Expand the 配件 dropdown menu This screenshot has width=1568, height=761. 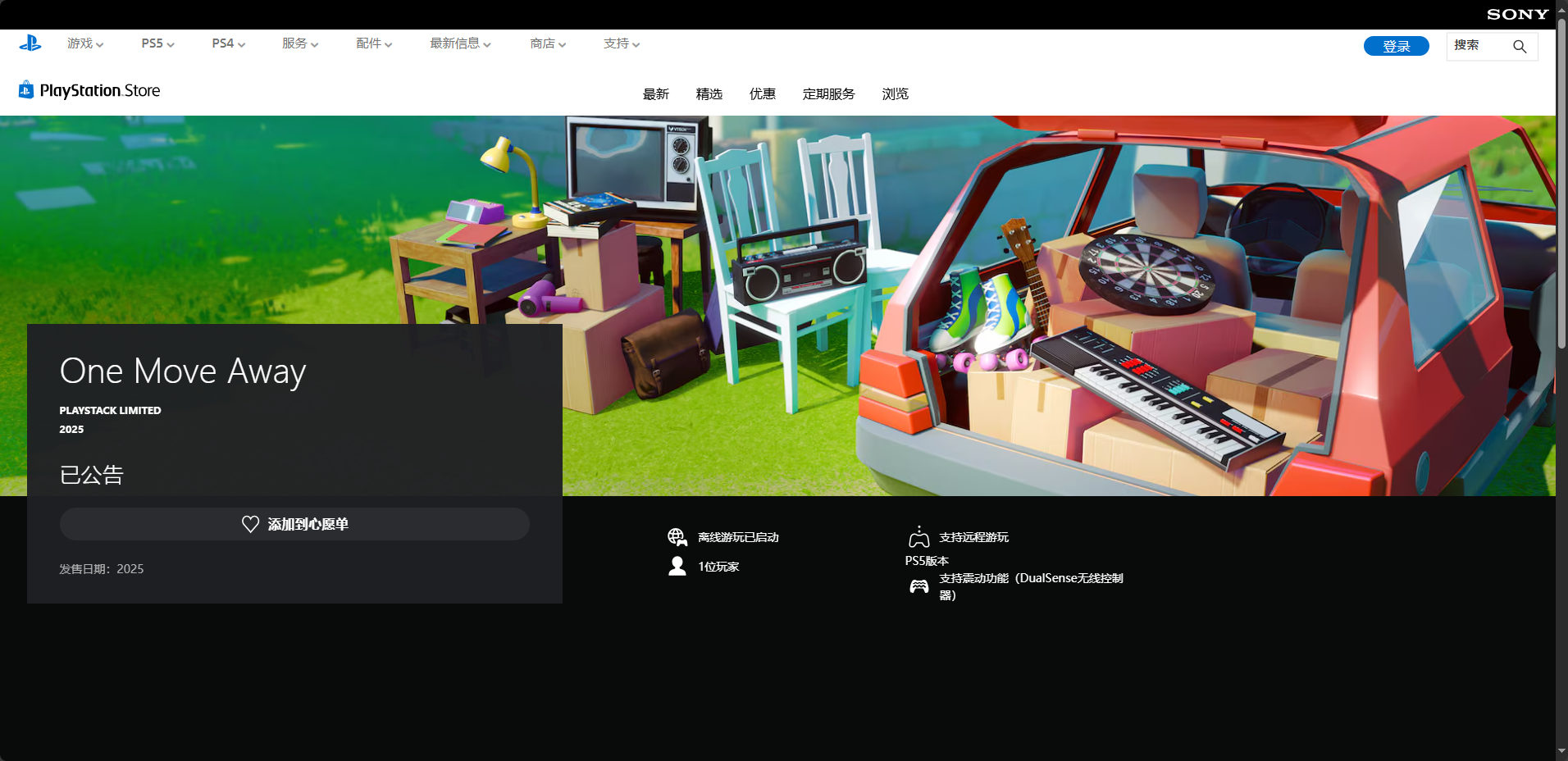pos(374,43)
